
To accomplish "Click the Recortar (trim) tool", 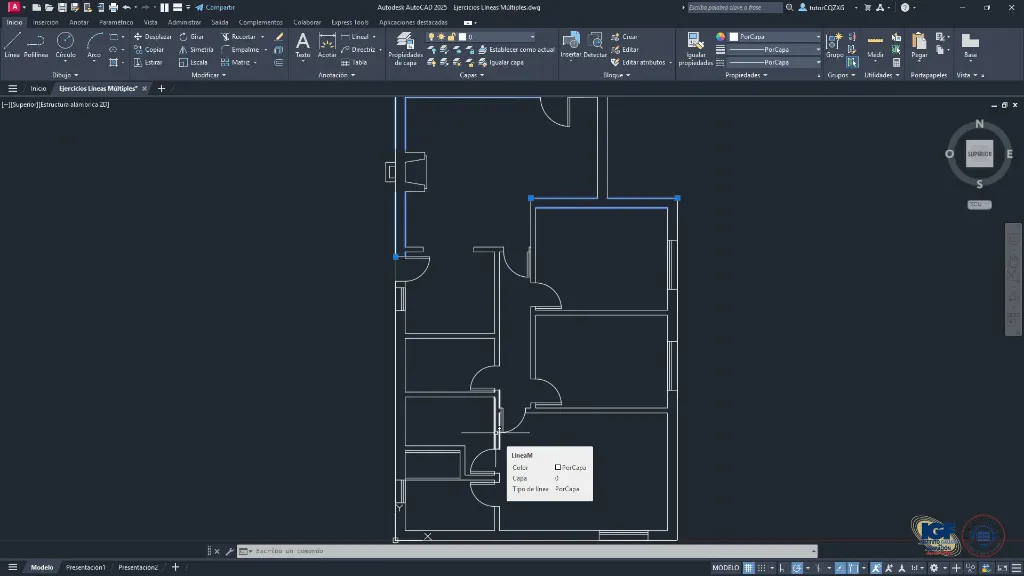I will 238,37.
